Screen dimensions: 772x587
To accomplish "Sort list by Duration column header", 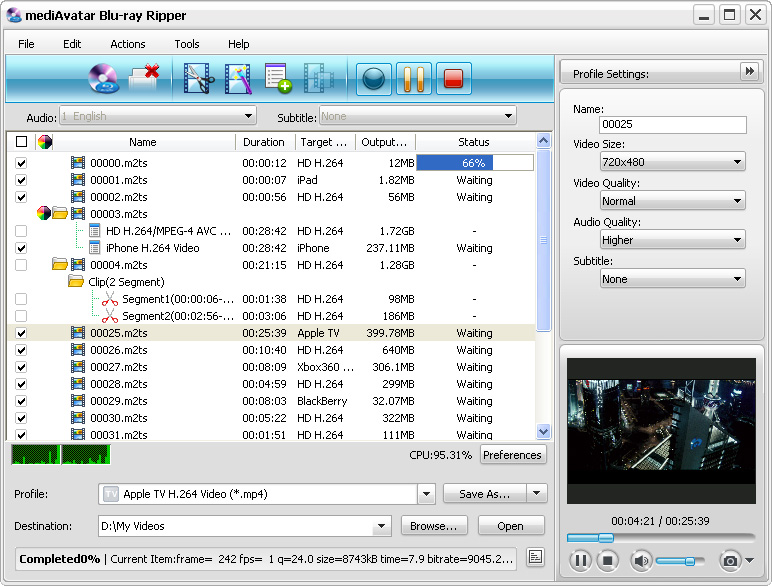I will [x=265, y=142].
